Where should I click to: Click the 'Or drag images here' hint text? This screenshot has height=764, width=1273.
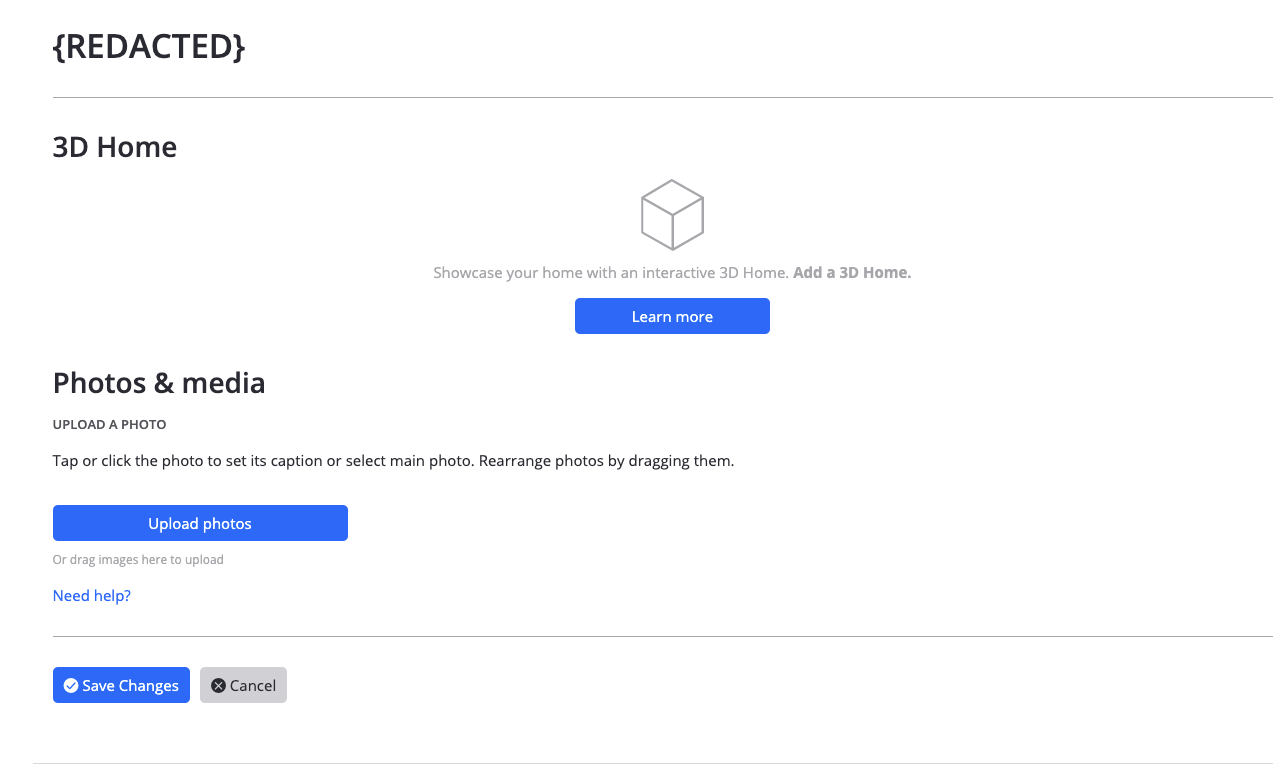[138, 560]
